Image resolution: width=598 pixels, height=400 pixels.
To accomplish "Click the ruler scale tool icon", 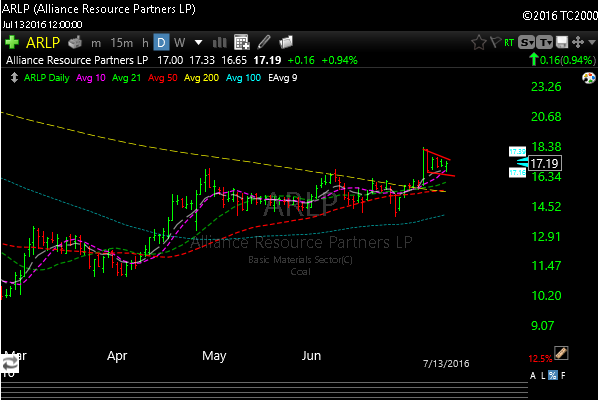I will pyautogui.click(x=561, y=353).
